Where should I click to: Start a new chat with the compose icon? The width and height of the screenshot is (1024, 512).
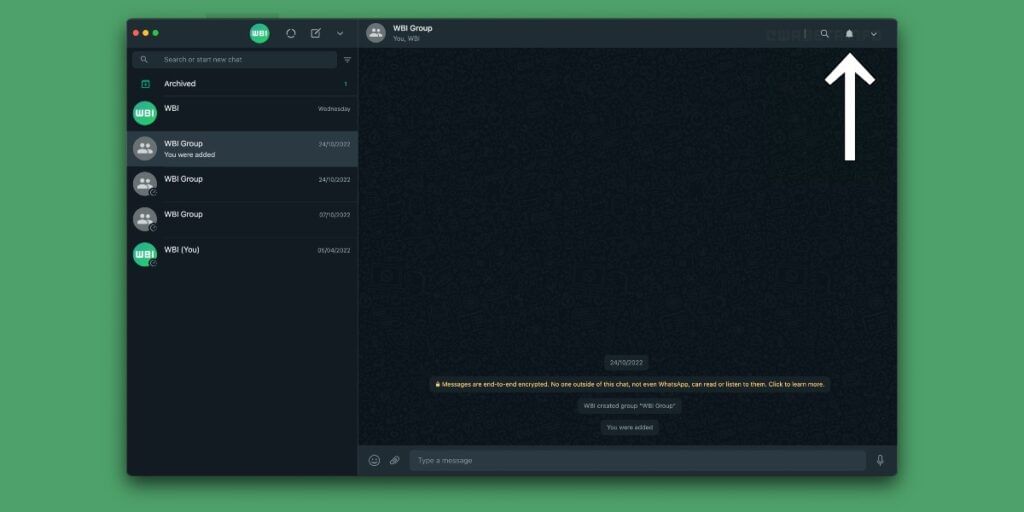[x=315, y=33]
